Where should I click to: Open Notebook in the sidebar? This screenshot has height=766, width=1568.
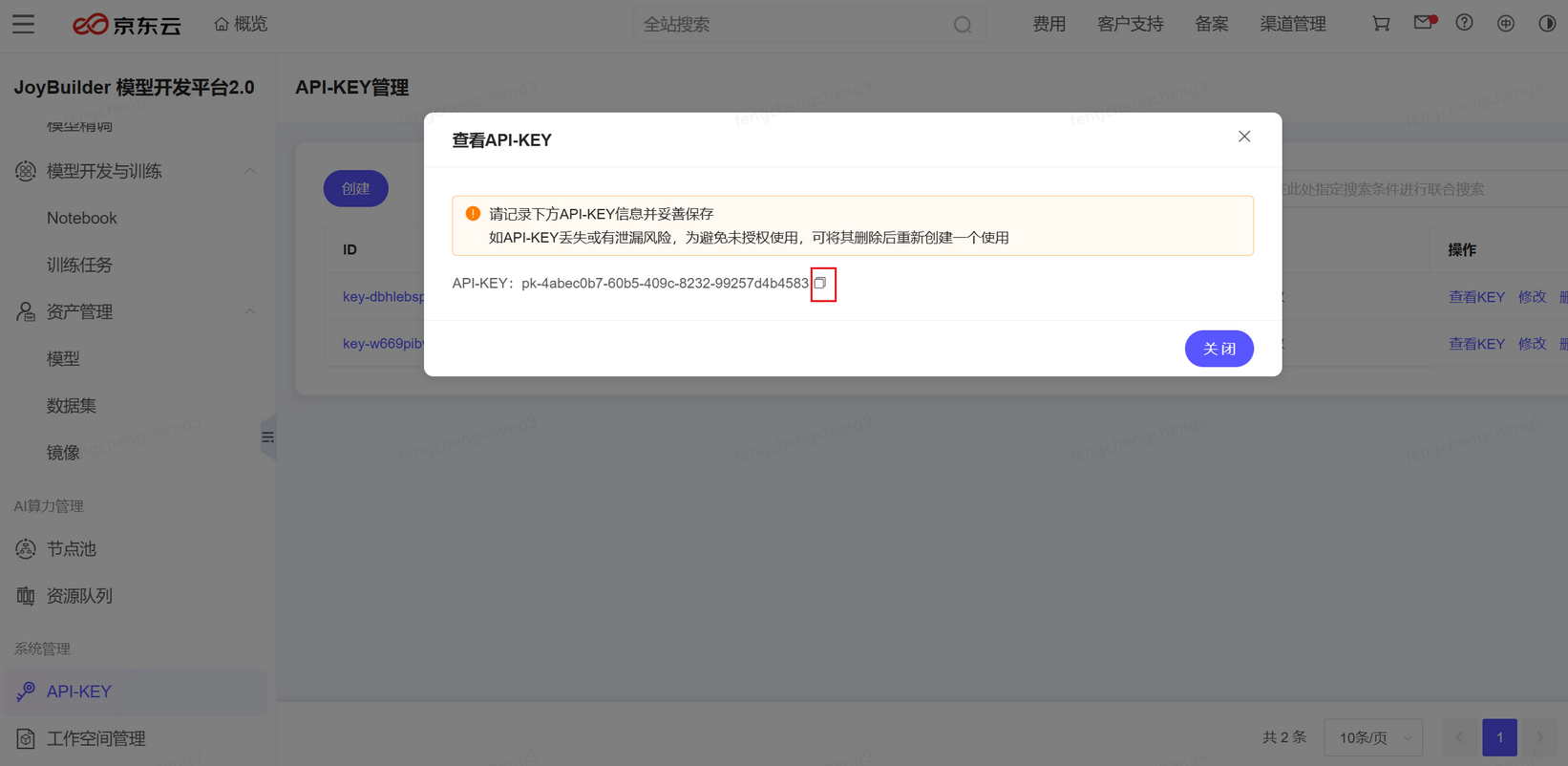pyautogui.click(x=82, y=218)
